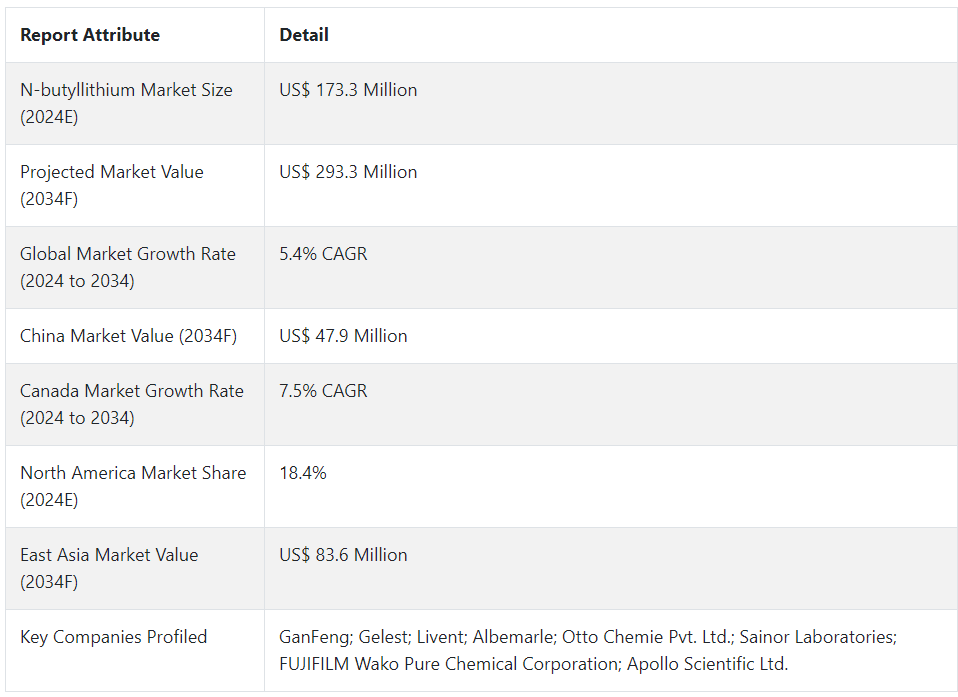The height and width of the screenshot is (697, 958).
Task: Click the US$ 293.3 Million value
Action: (348, 172)
